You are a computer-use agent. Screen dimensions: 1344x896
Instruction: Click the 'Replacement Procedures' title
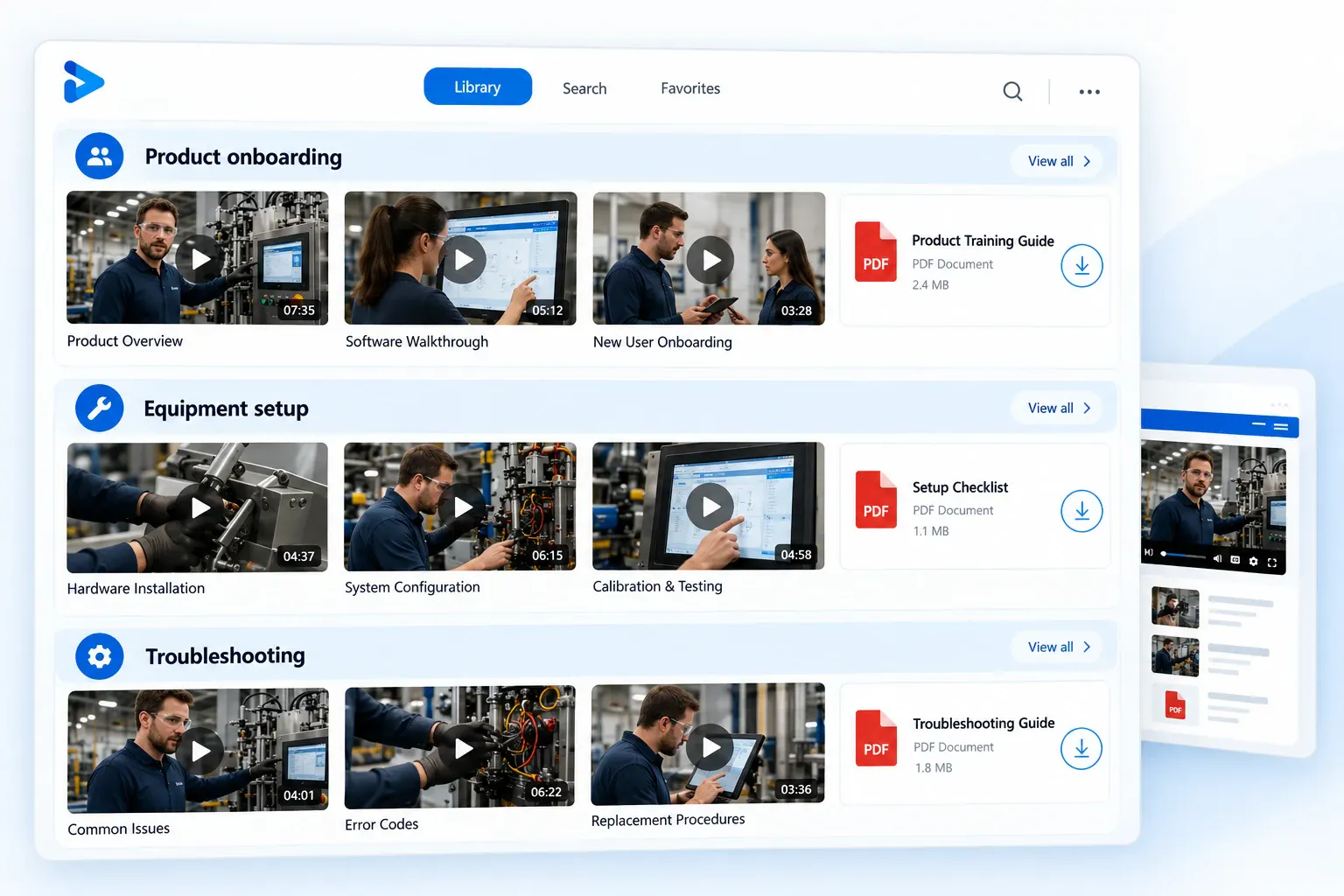[668, 820]
